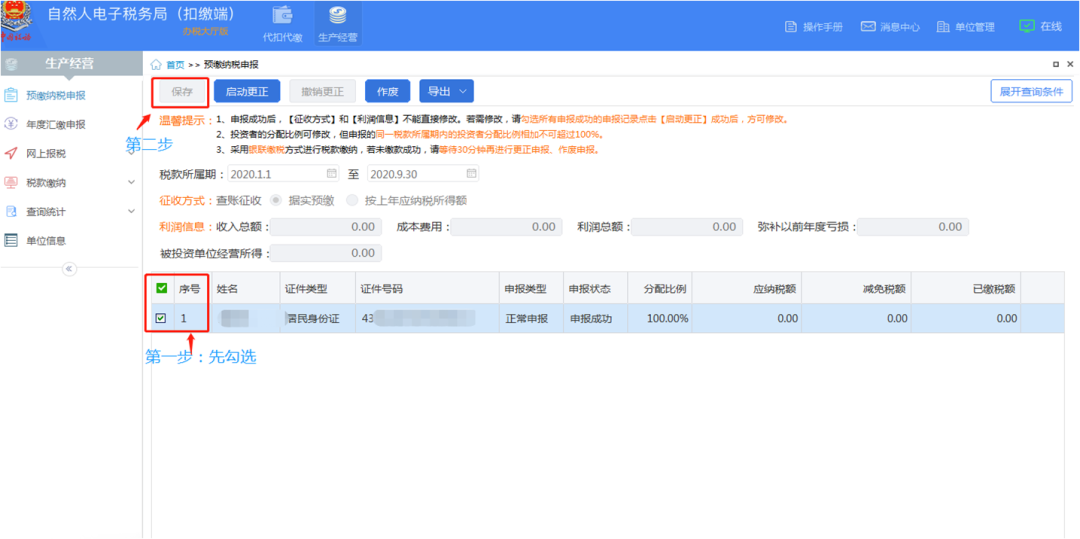Open the 代扣代缴 module icon
1080x539 pixels.
(x=283, y=23)
